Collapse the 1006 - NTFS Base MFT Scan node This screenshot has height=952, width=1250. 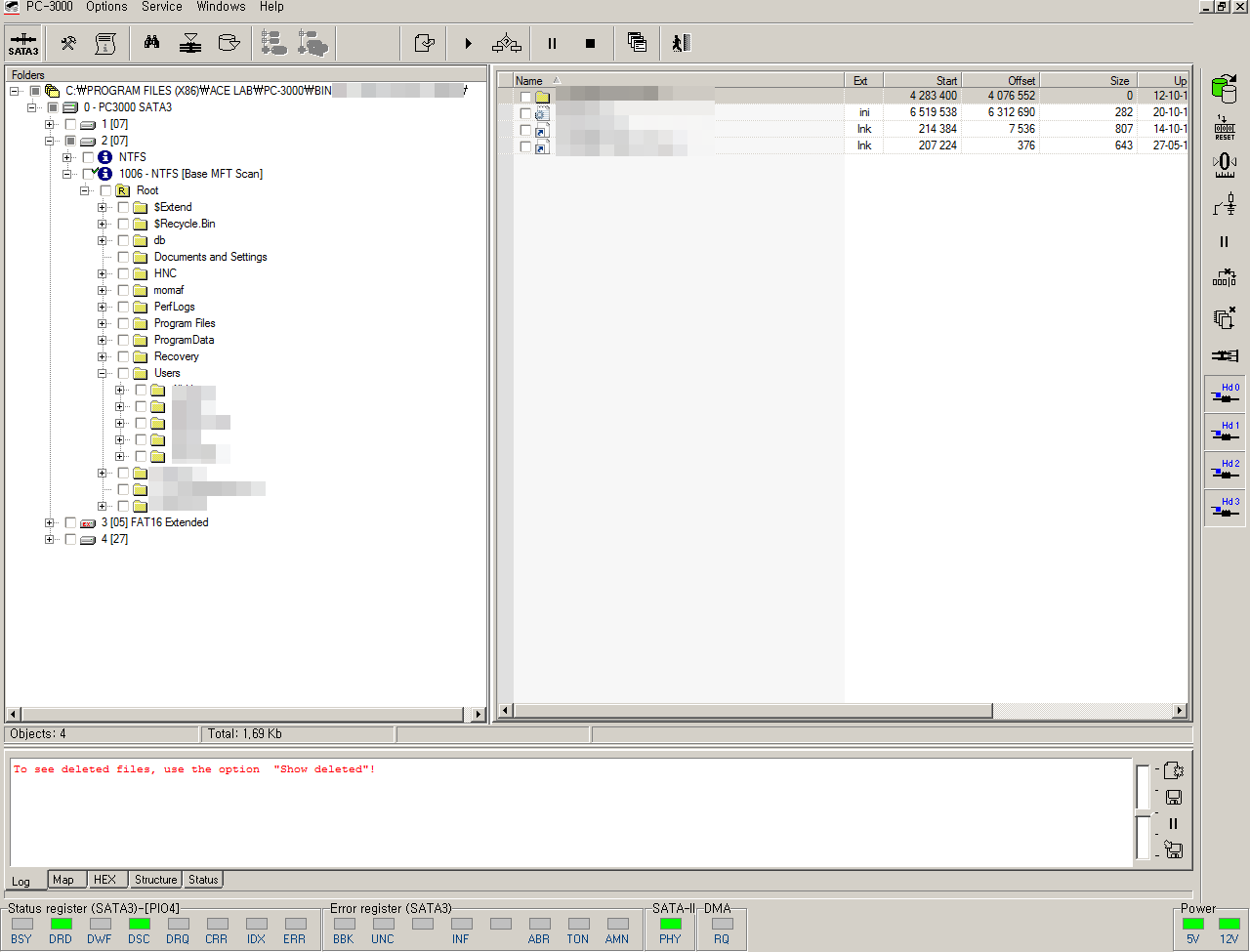click(66, 174)
